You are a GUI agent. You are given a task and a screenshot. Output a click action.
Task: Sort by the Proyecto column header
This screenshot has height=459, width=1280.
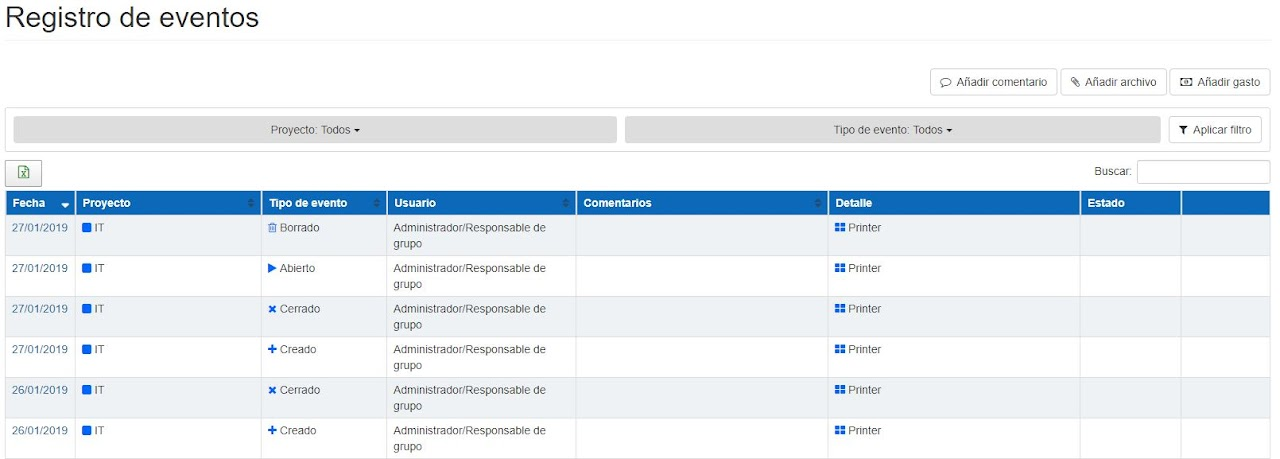click(x=167, y=203)
